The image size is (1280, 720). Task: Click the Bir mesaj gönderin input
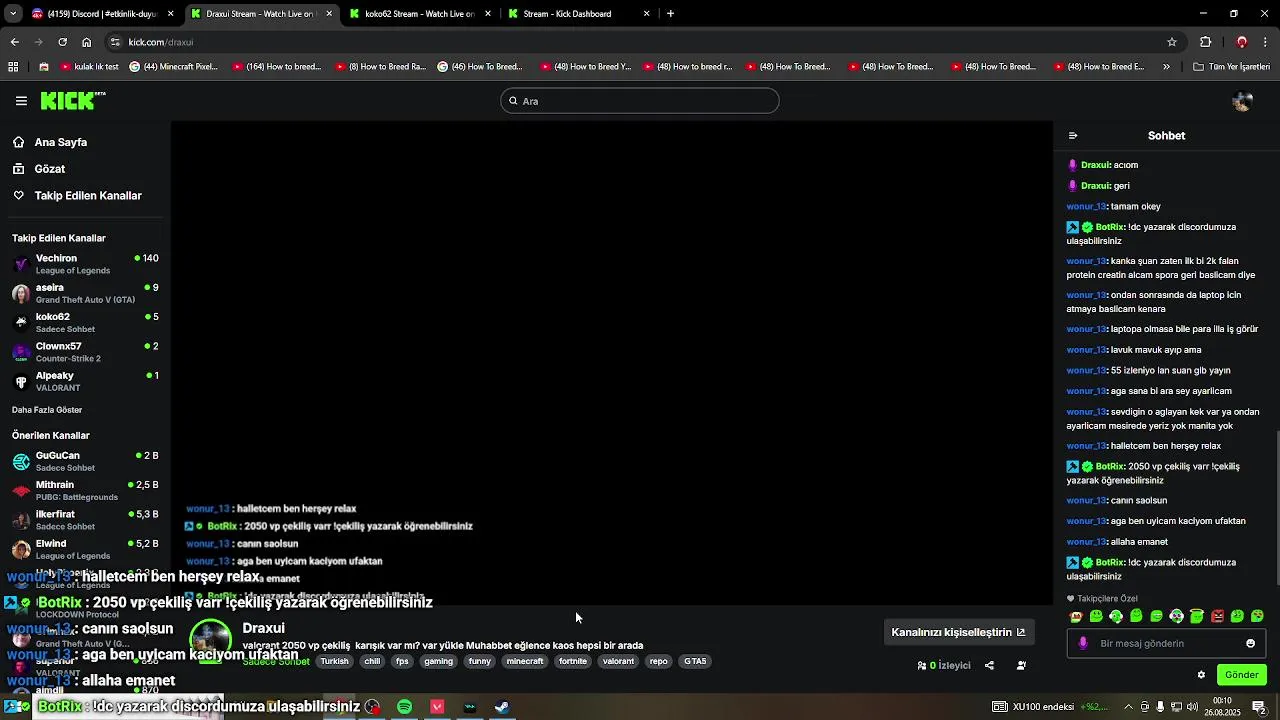coord(1166,643)
